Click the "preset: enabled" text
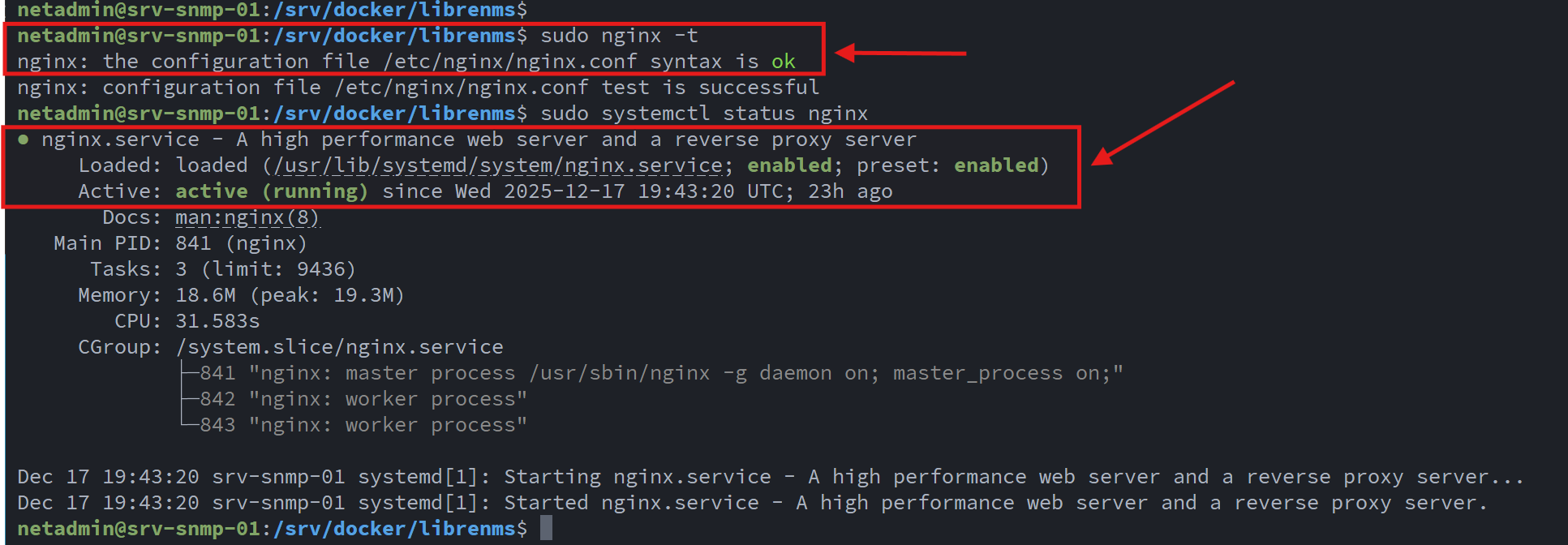Image resolution: width=1568 pixels, height=545 pixels. (947, 165)
